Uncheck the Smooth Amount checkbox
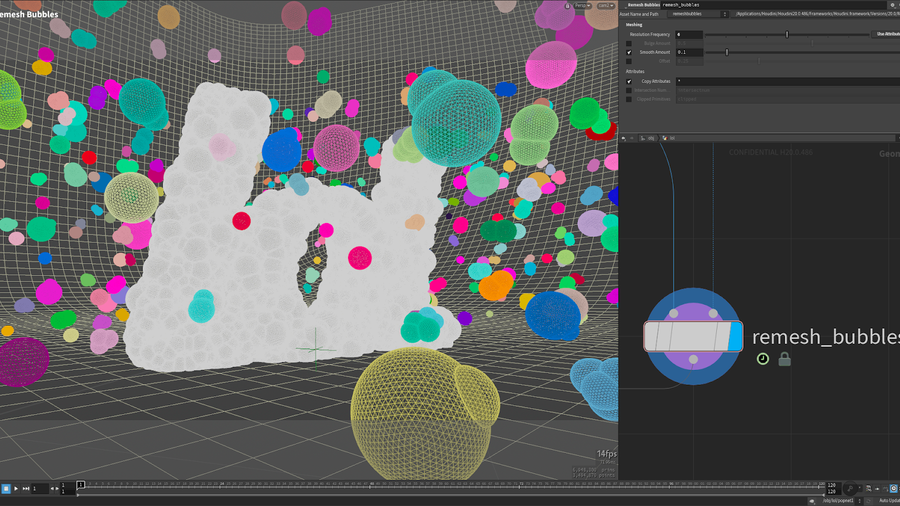The image size is (900, 506). pos(629,52)
